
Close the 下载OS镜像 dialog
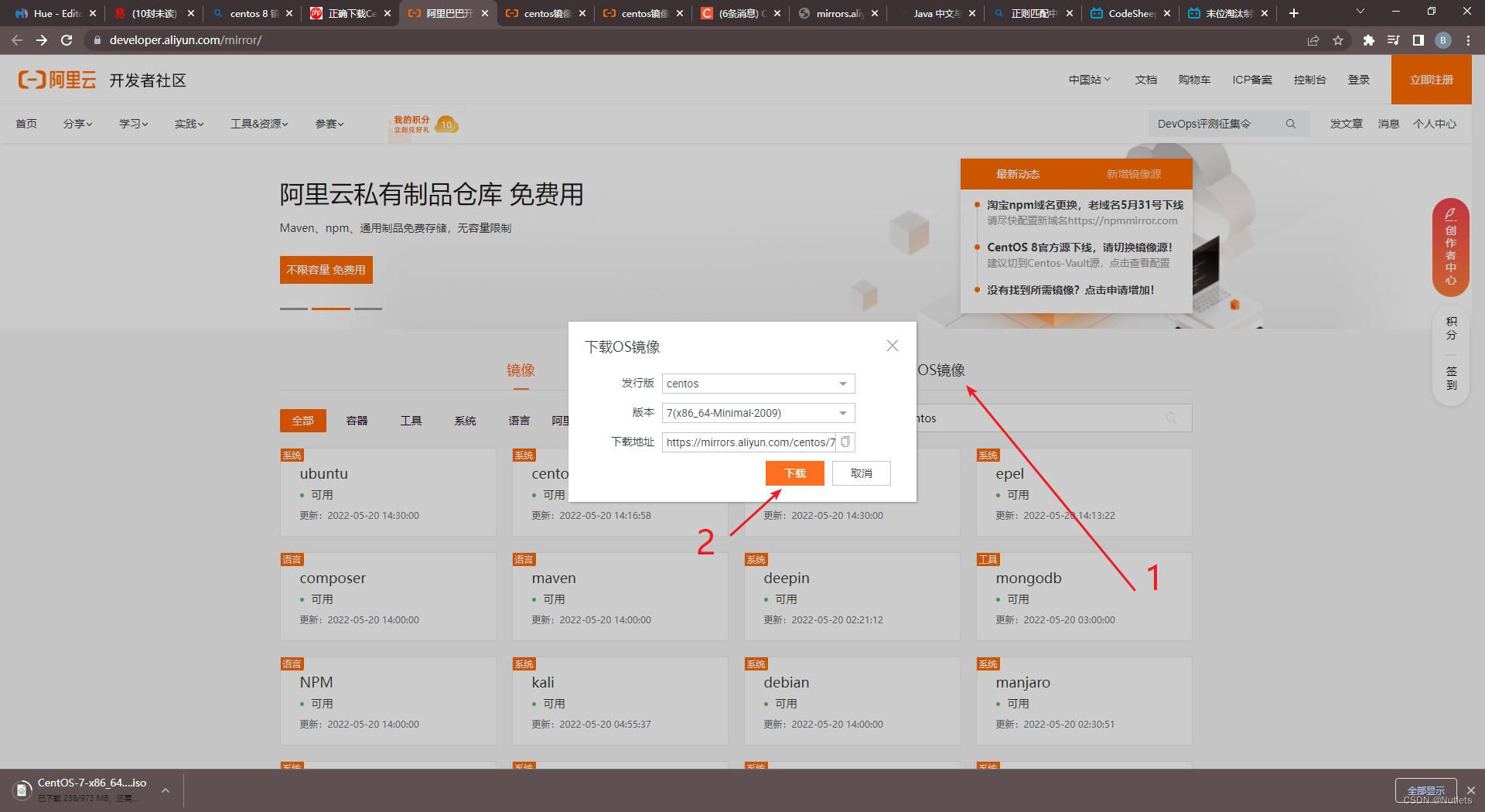click(x=893, y=346)
